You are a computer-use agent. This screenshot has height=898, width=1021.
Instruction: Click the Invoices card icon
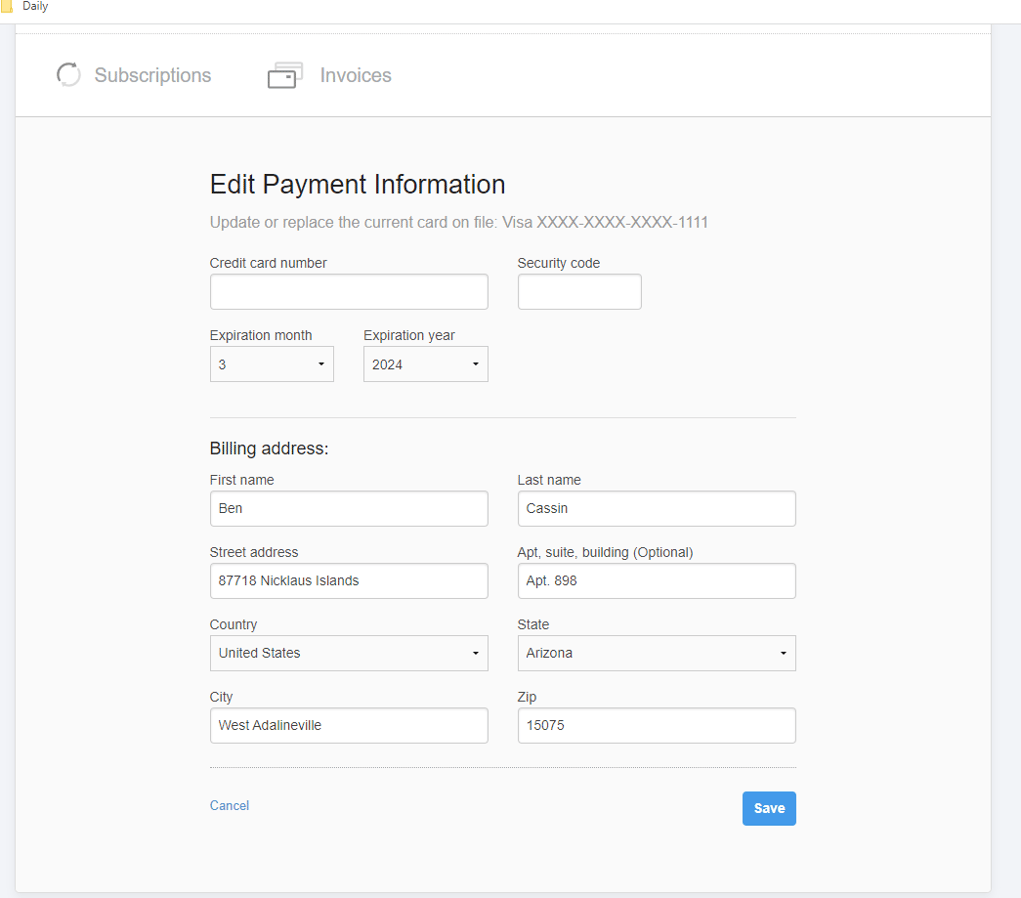pos(285,74)
